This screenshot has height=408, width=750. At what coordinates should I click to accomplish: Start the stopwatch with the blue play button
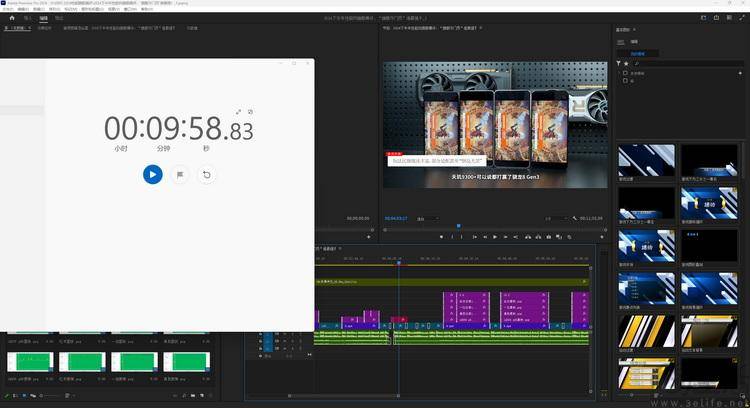tap(153, 175)
